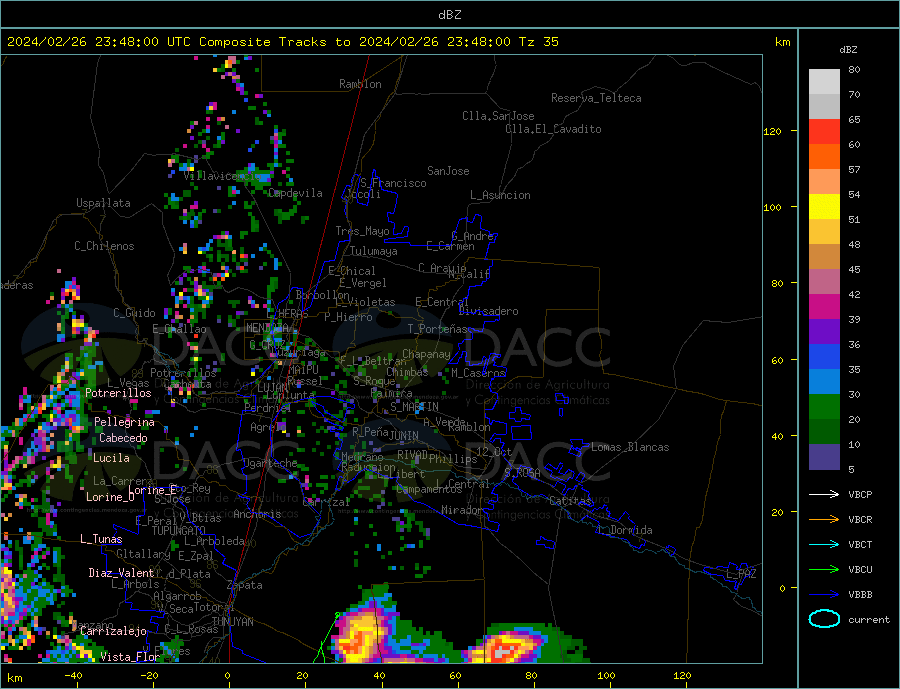The image size is (900, 689).
Task: Click the Reserva_Telteca label
Action: (596, 98)
